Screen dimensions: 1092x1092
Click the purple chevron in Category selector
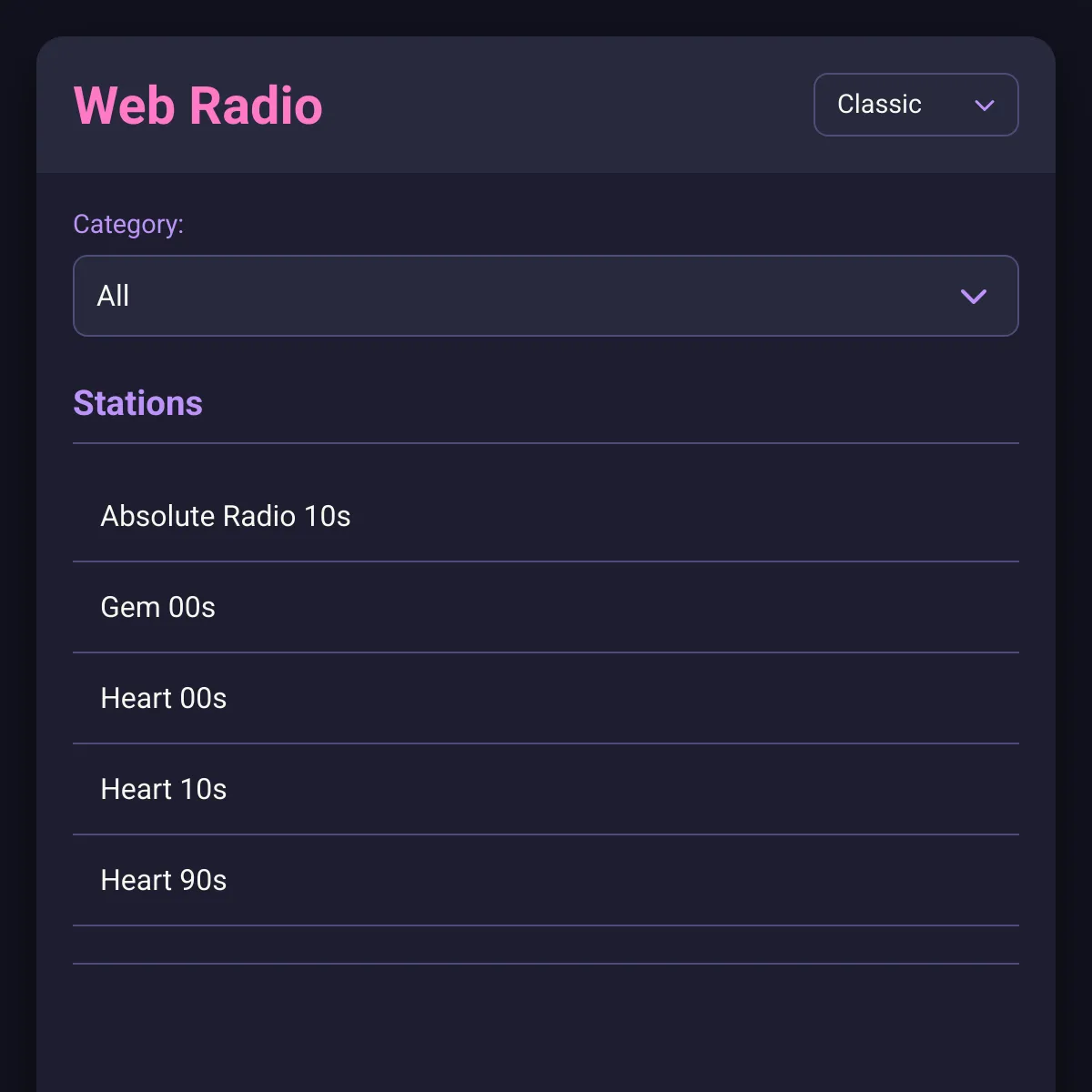974,297
